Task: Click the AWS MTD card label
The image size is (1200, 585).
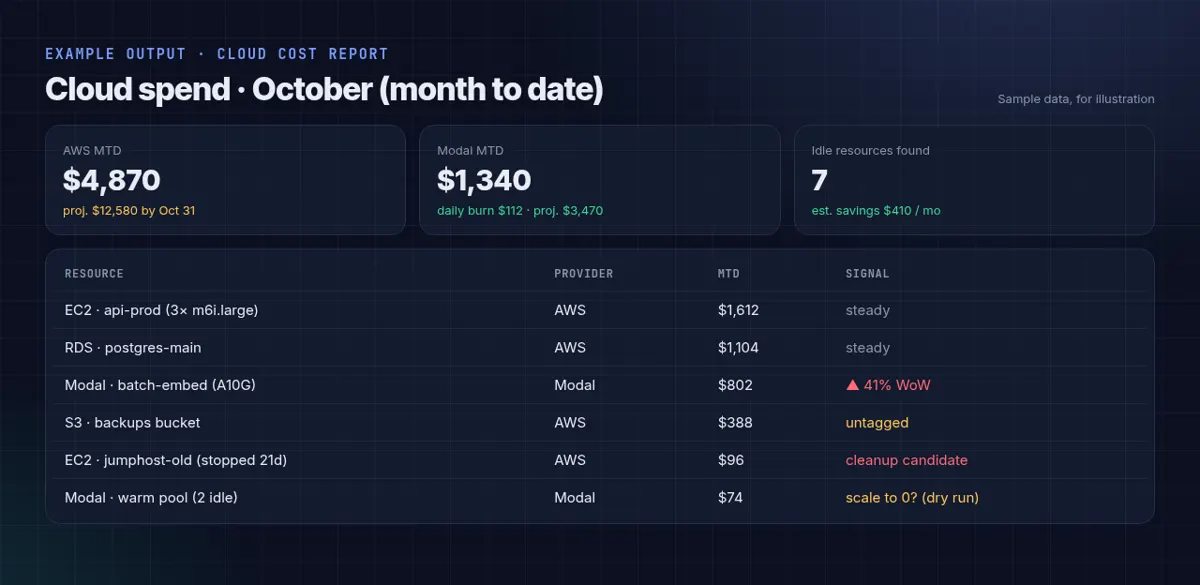Action: pyautogui.click(x=92, y=151)
